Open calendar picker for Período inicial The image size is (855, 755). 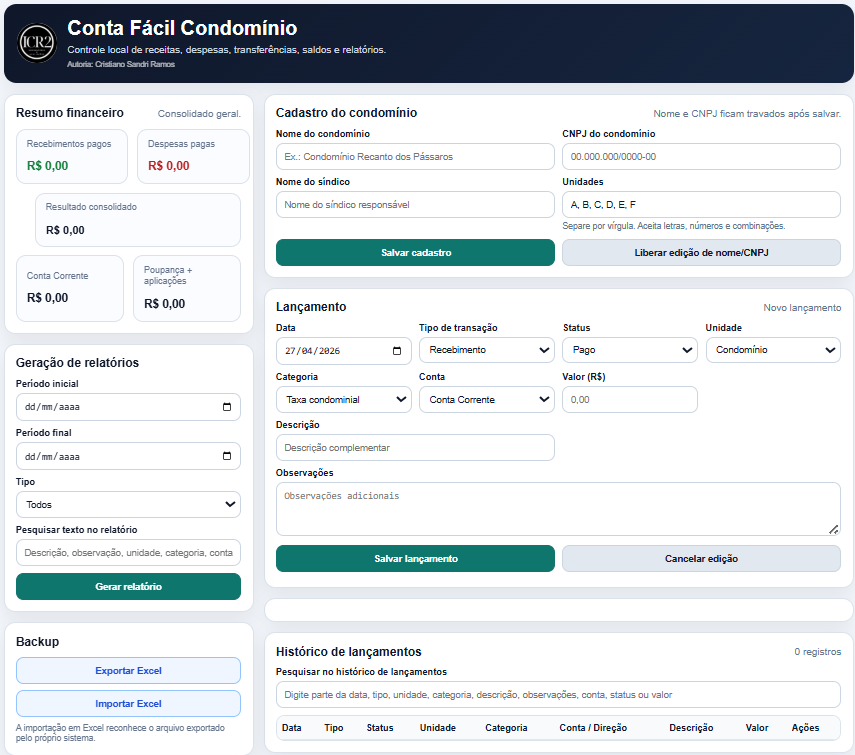[227, 407]
